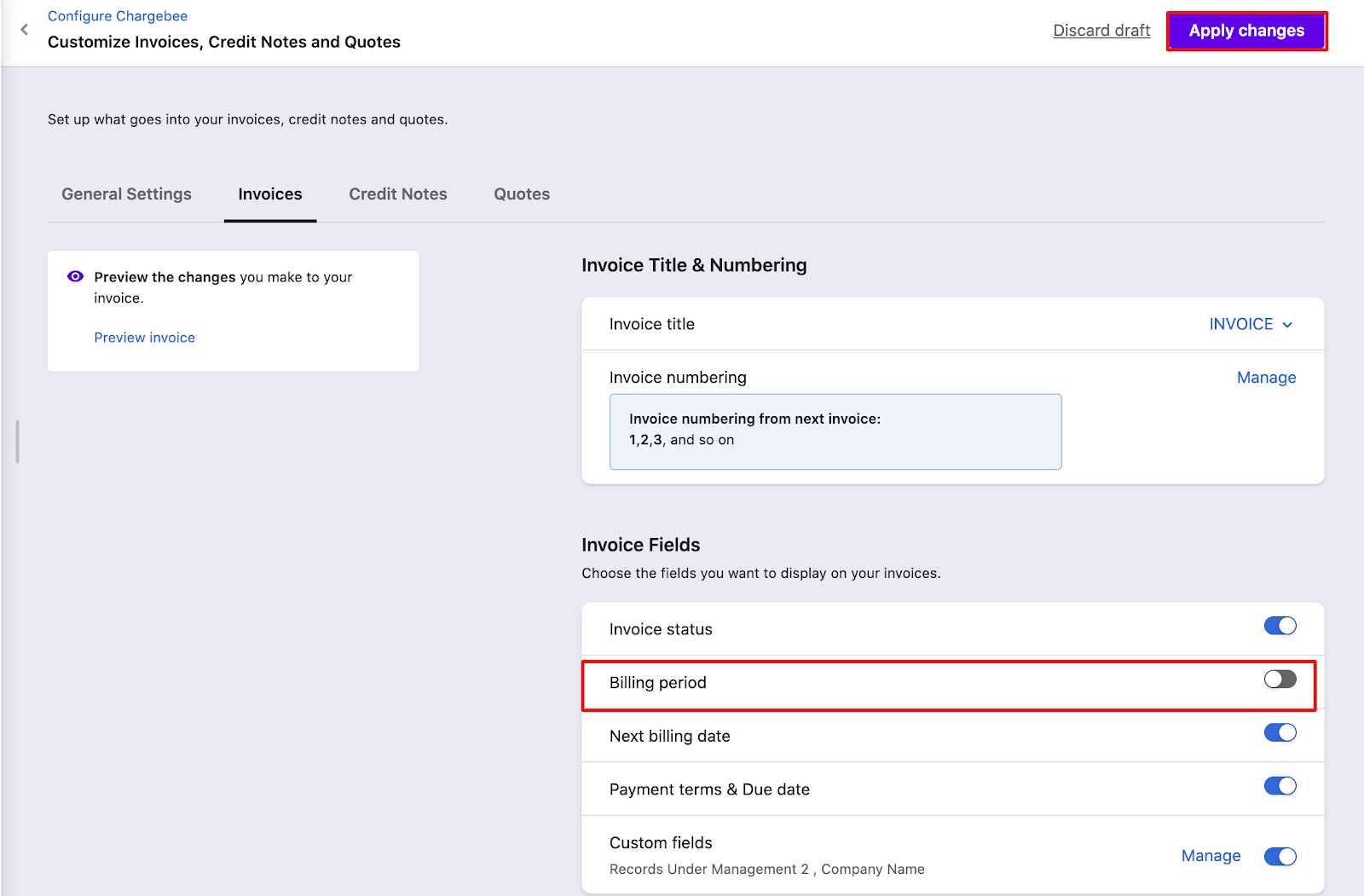The width and height of the screenshot is (1364, 896).
Task: Click Manage next to Custom fields
Action: tap(1211, 856)
